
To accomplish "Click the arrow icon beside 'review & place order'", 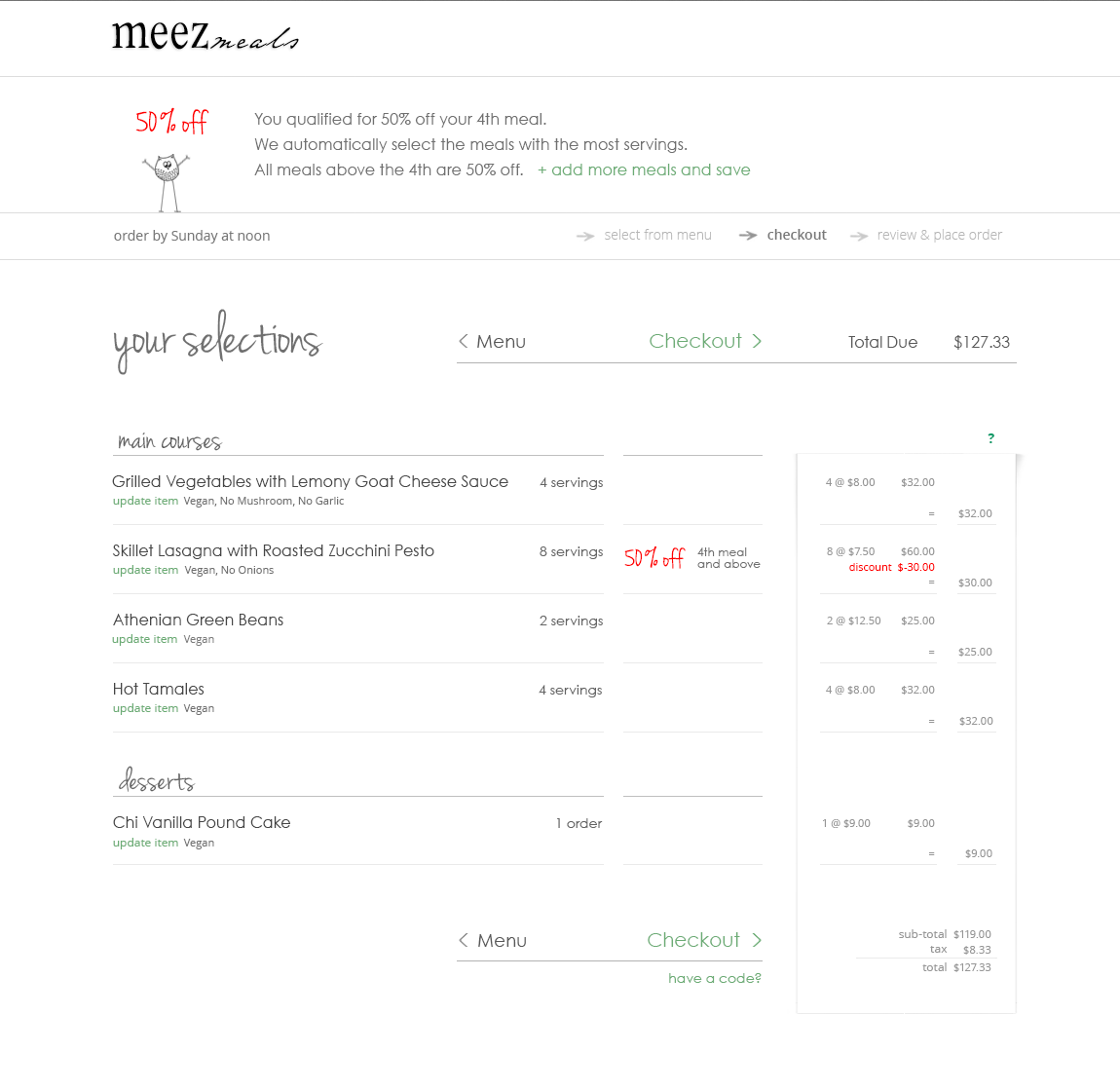I will tap(859, 236).
